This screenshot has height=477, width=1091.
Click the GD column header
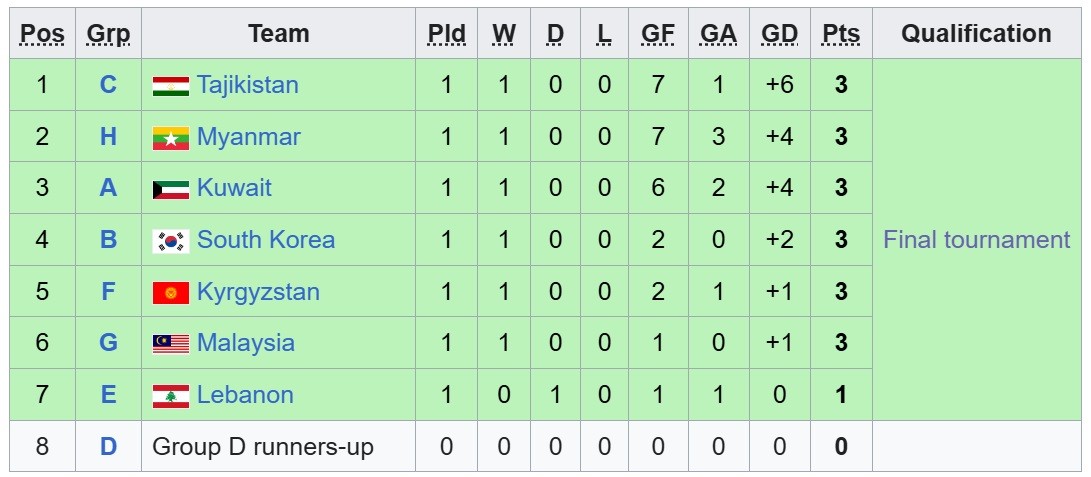779,34
